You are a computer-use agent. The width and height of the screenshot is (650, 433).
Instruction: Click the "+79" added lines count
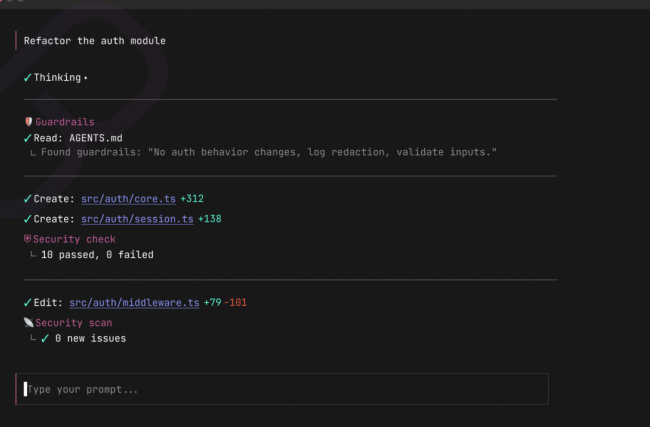(213, 302)
